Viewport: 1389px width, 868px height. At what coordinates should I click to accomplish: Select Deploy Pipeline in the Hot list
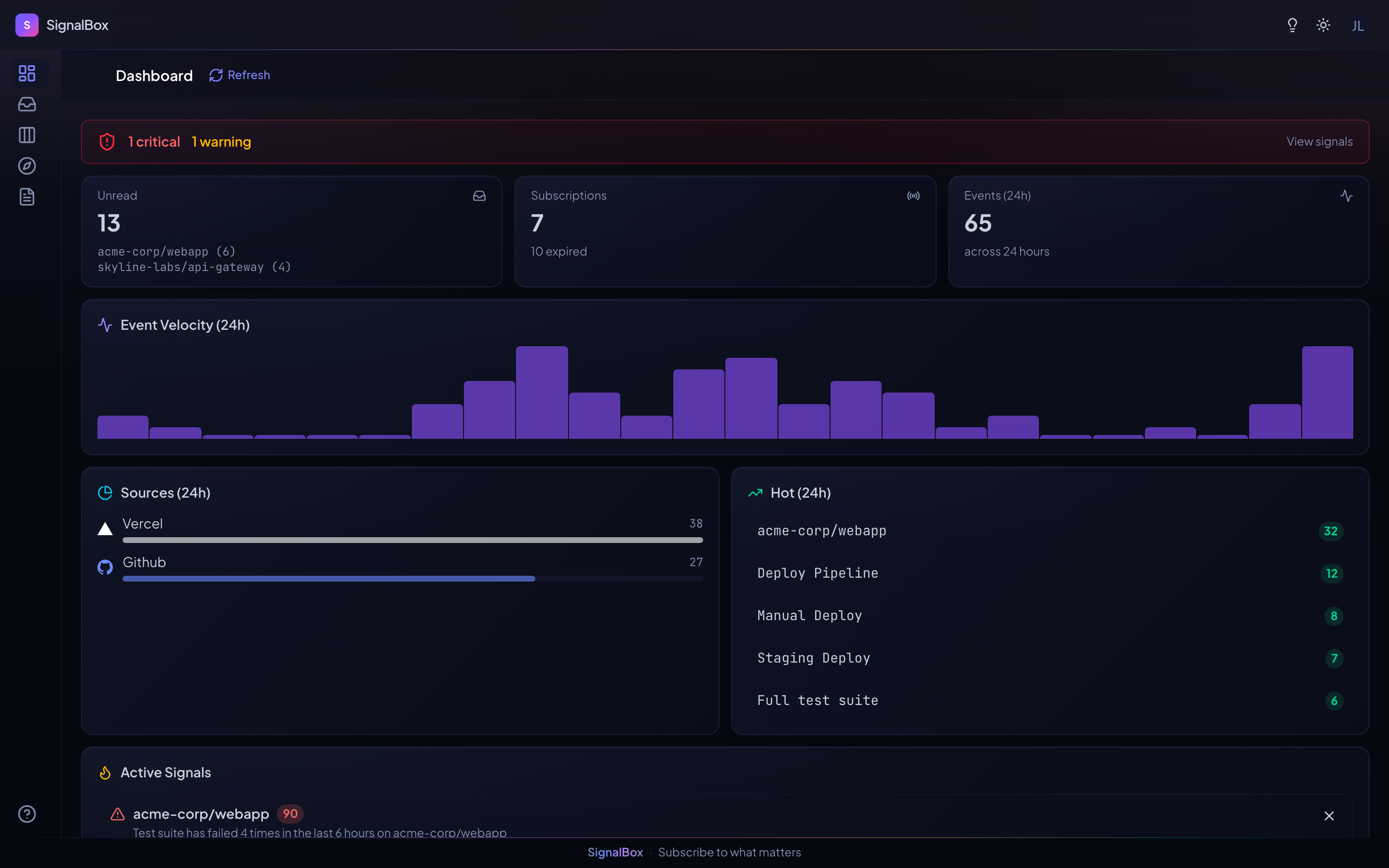(817, 572)
